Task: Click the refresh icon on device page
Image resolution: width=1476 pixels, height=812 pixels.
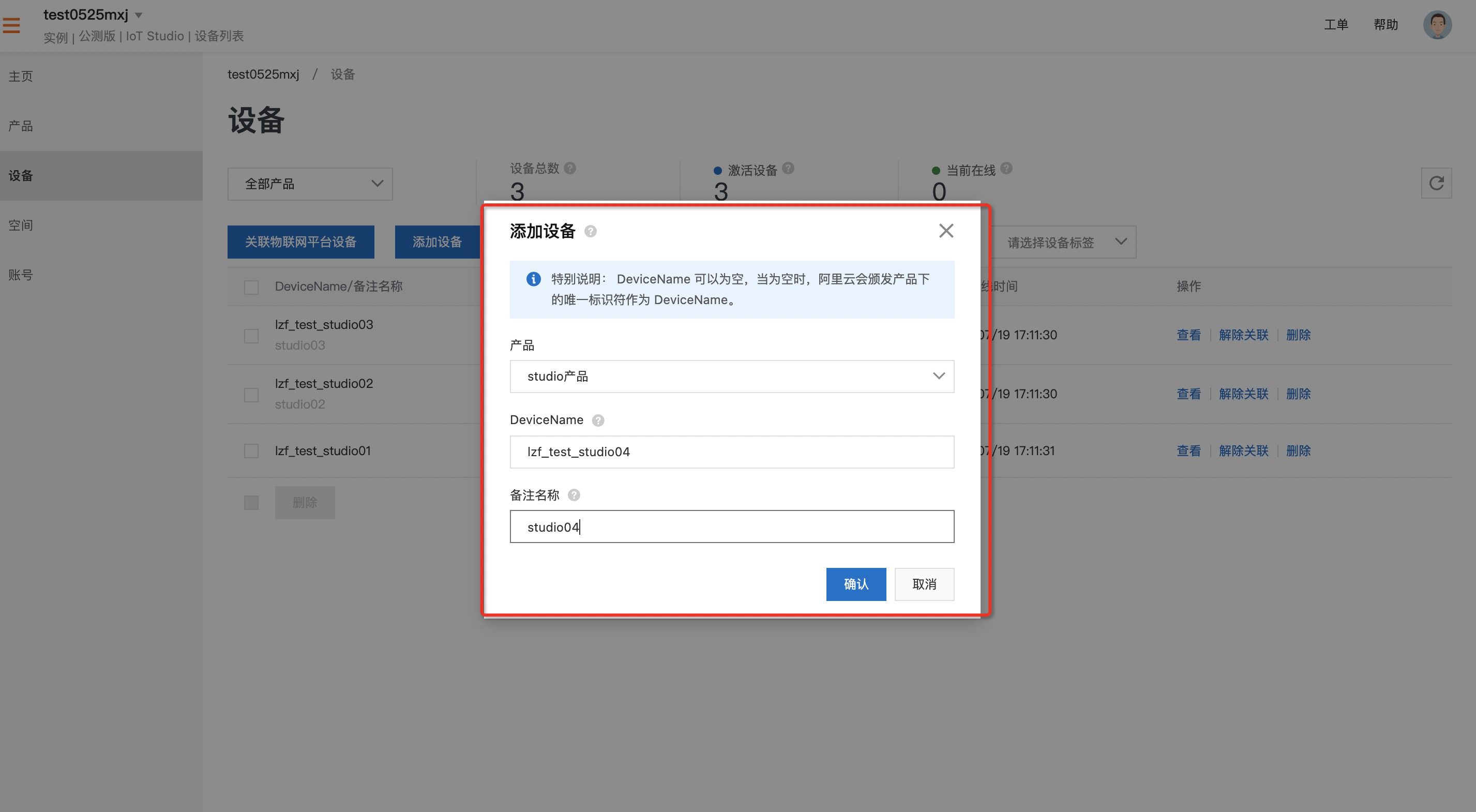Action: 1436,184
